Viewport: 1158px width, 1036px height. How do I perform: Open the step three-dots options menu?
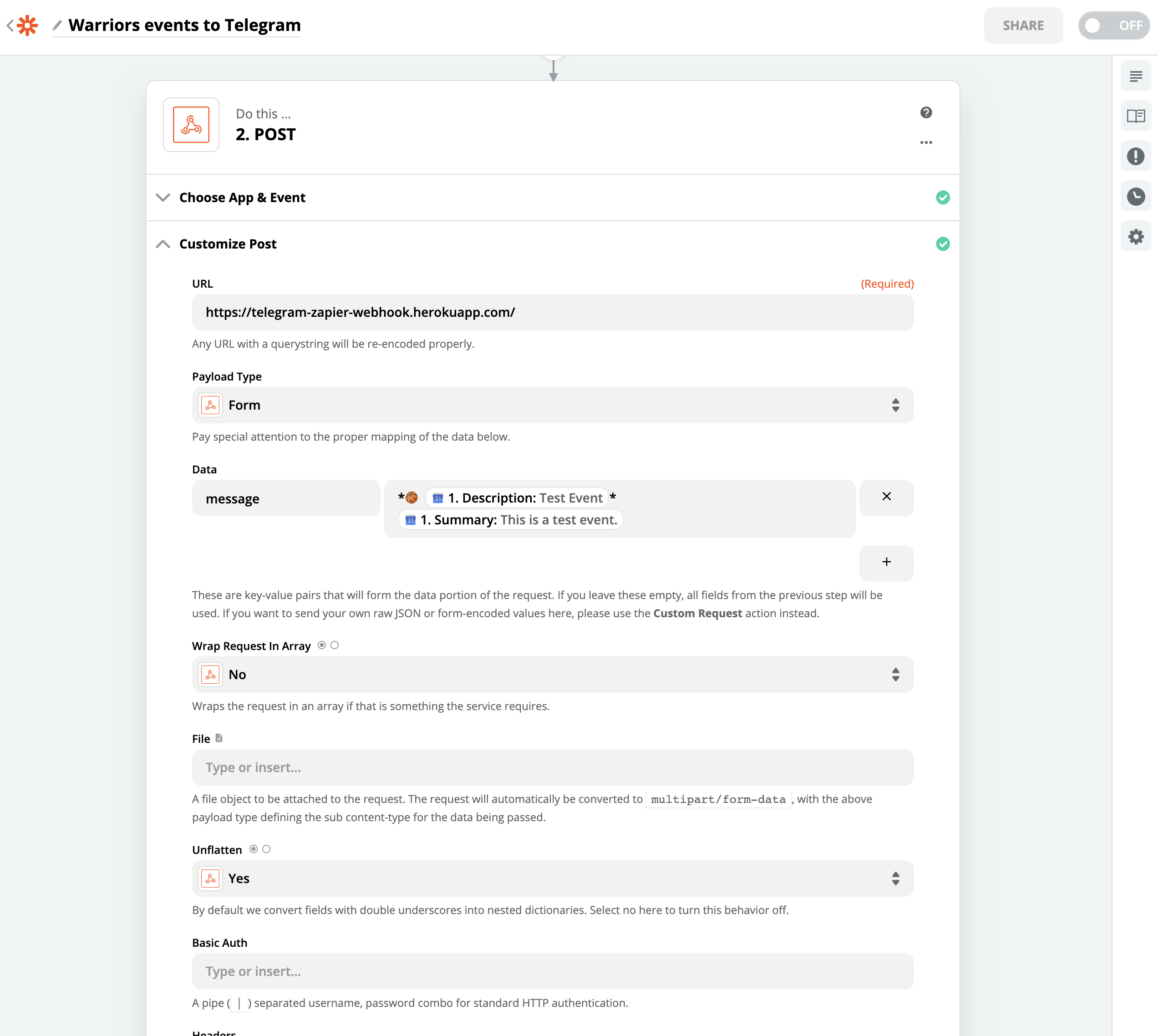tap(926, 142)
